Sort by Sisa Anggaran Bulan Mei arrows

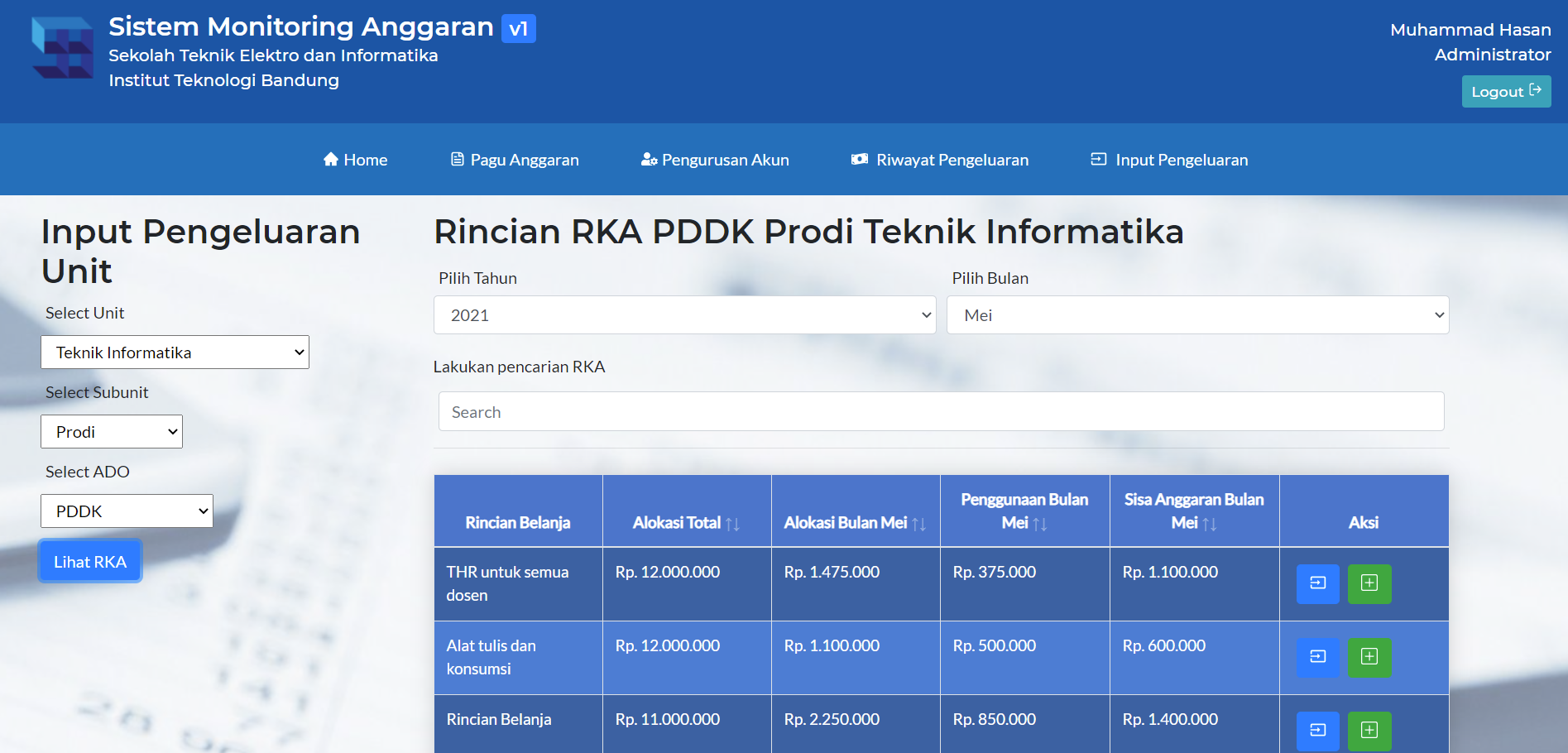point(1210,524)
